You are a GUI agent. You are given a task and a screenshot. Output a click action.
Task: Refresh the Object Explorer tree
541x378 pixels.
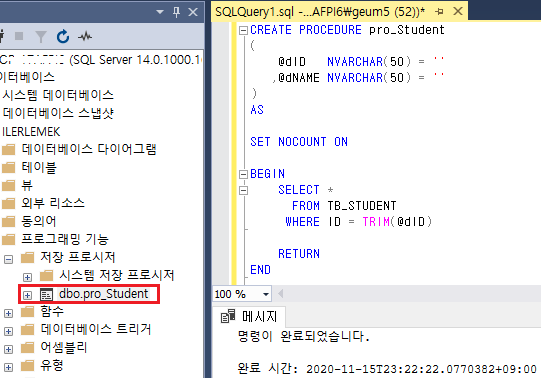(x=63, y=36)
